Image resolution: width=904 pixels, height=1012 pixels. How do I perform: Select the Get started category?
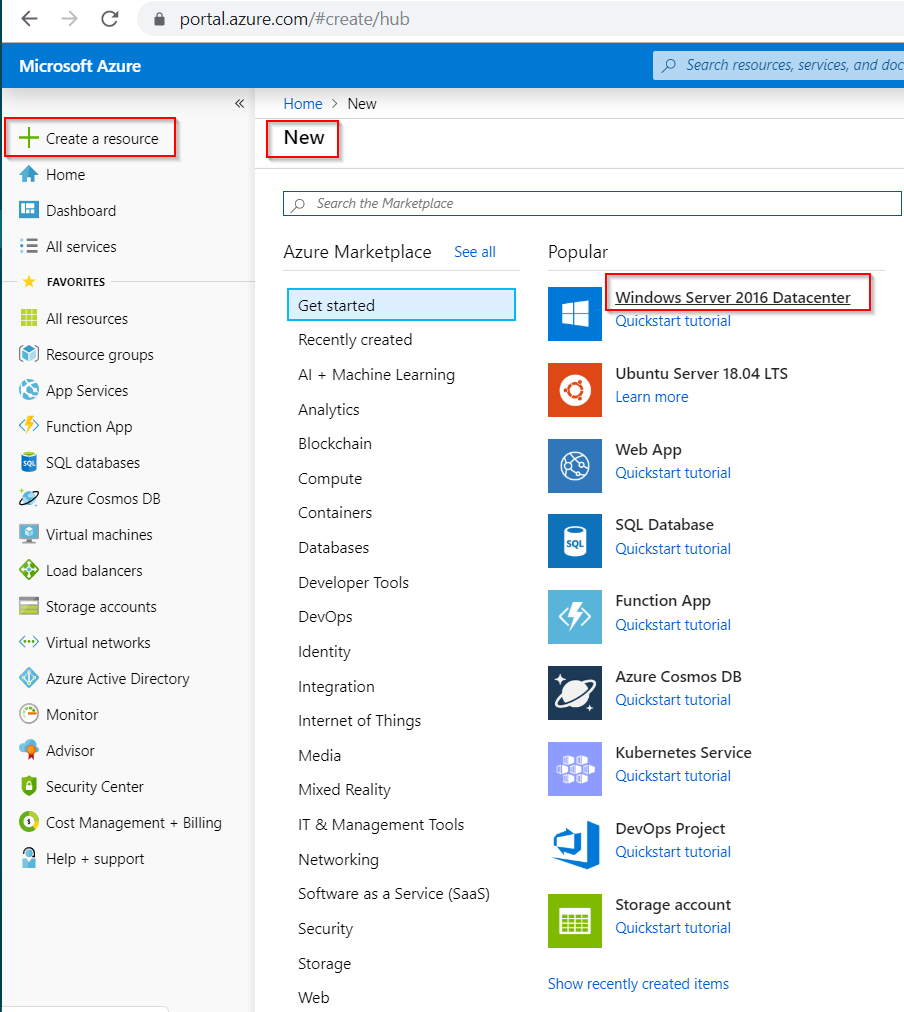click(x=401, y=305)
